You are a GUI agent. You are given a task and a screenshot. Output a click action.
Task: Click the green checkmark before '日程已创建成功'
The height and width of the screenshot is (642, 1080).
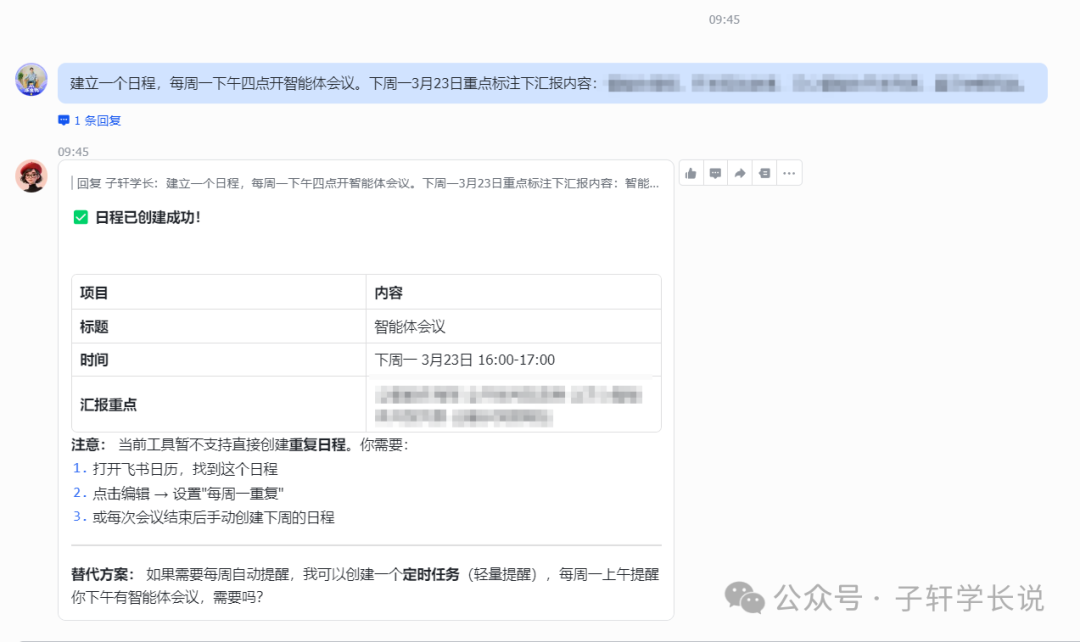pyautogui.click(x=81, y=218)
